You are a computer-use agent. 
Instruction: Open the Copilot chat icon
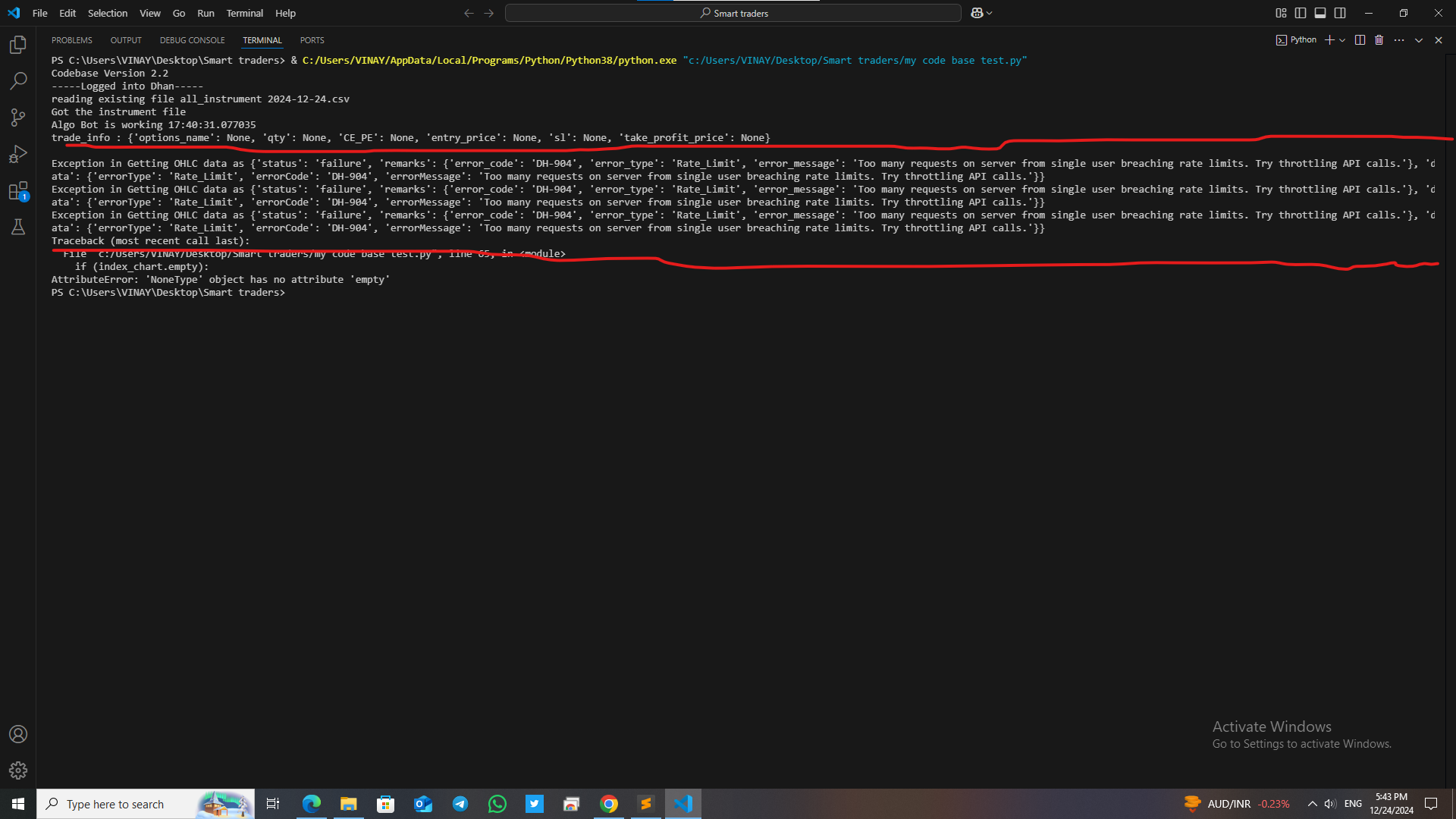point(977,13)
